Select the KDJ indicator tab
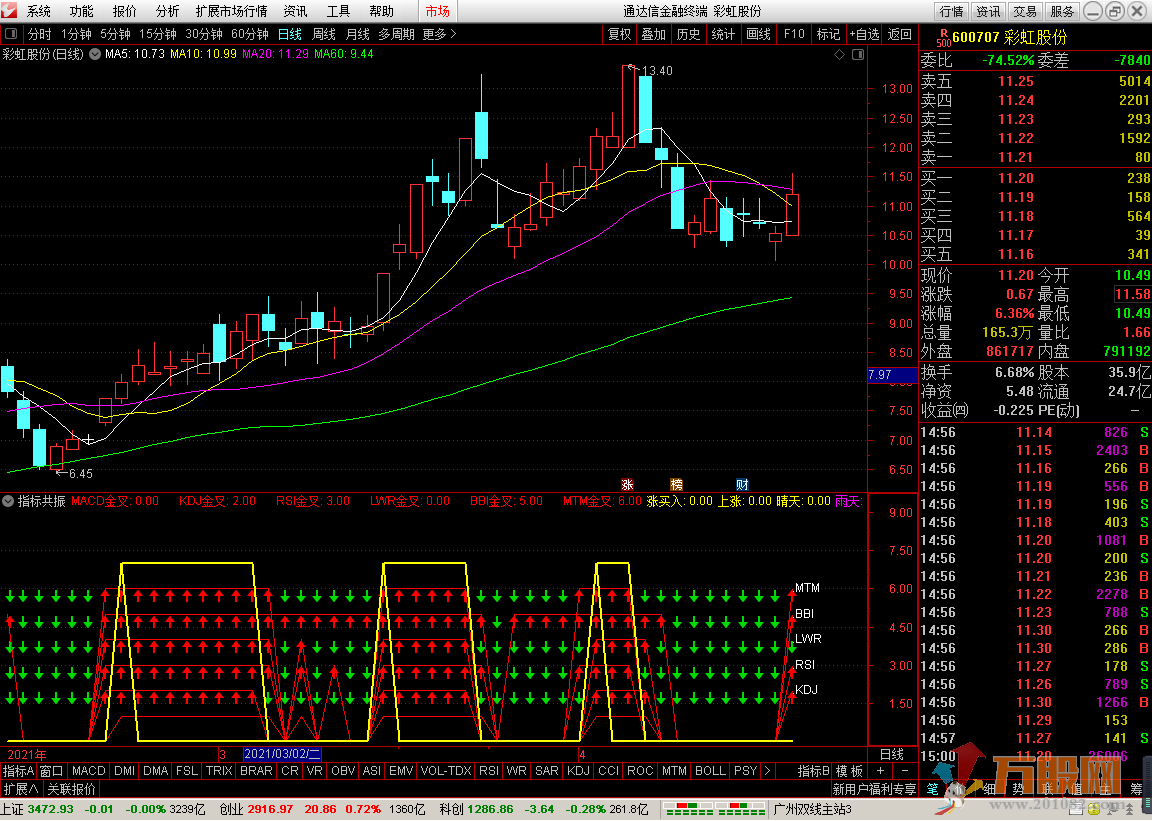The width and height of the screenshot is (1152, 821). pos(578,770)
